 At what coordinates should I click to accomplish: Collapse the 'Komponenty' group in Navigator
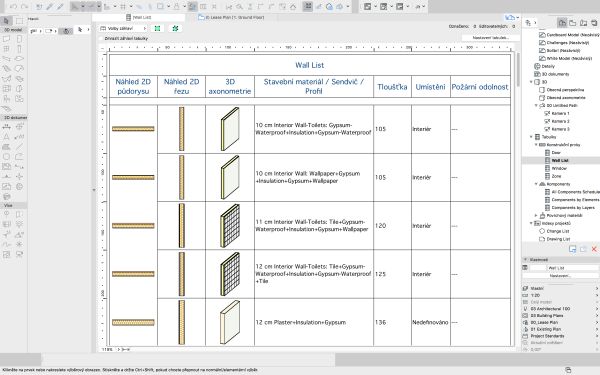click(536, 184)
